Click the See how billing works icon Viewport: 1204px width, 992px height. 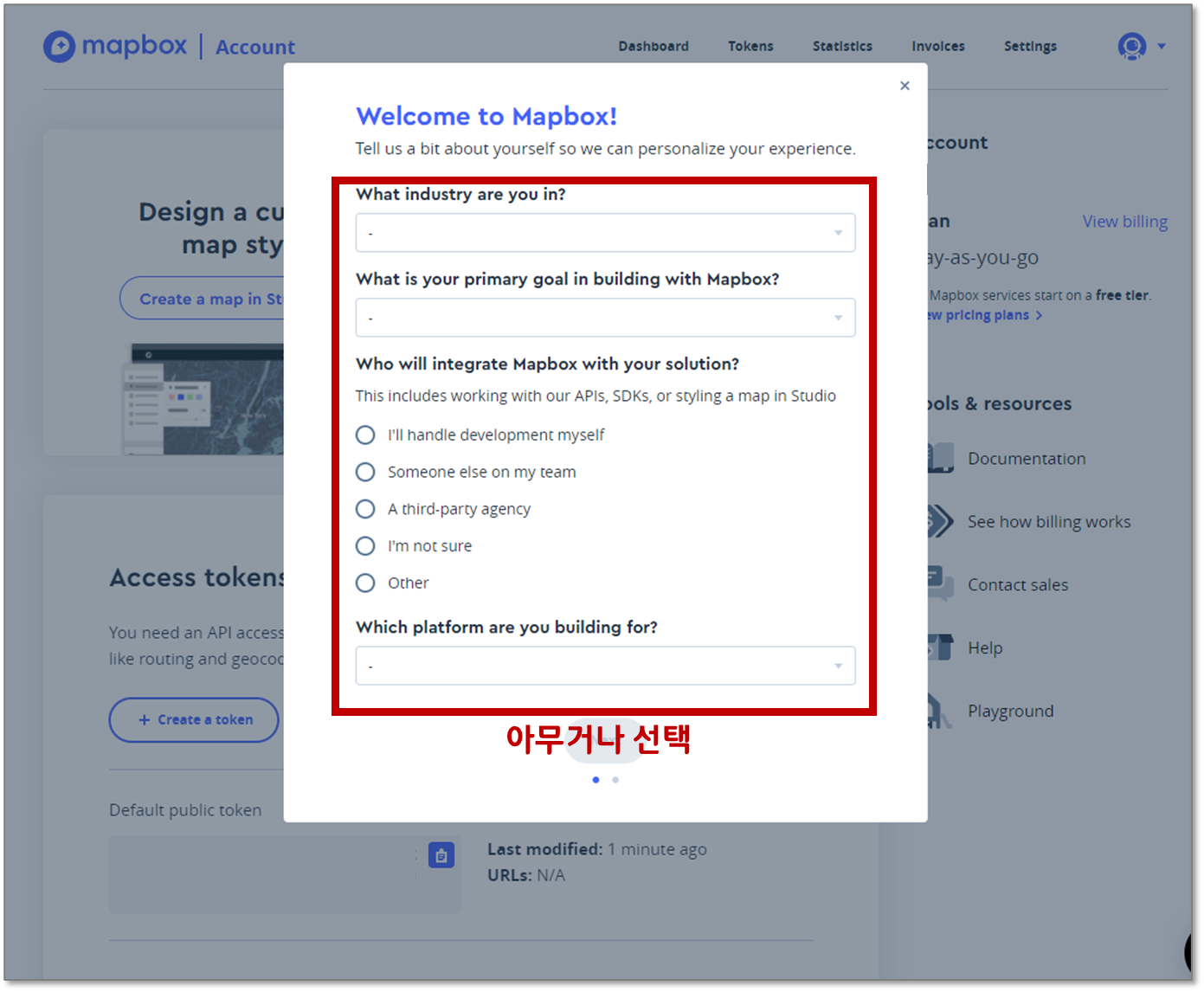(x=941, y=521)
